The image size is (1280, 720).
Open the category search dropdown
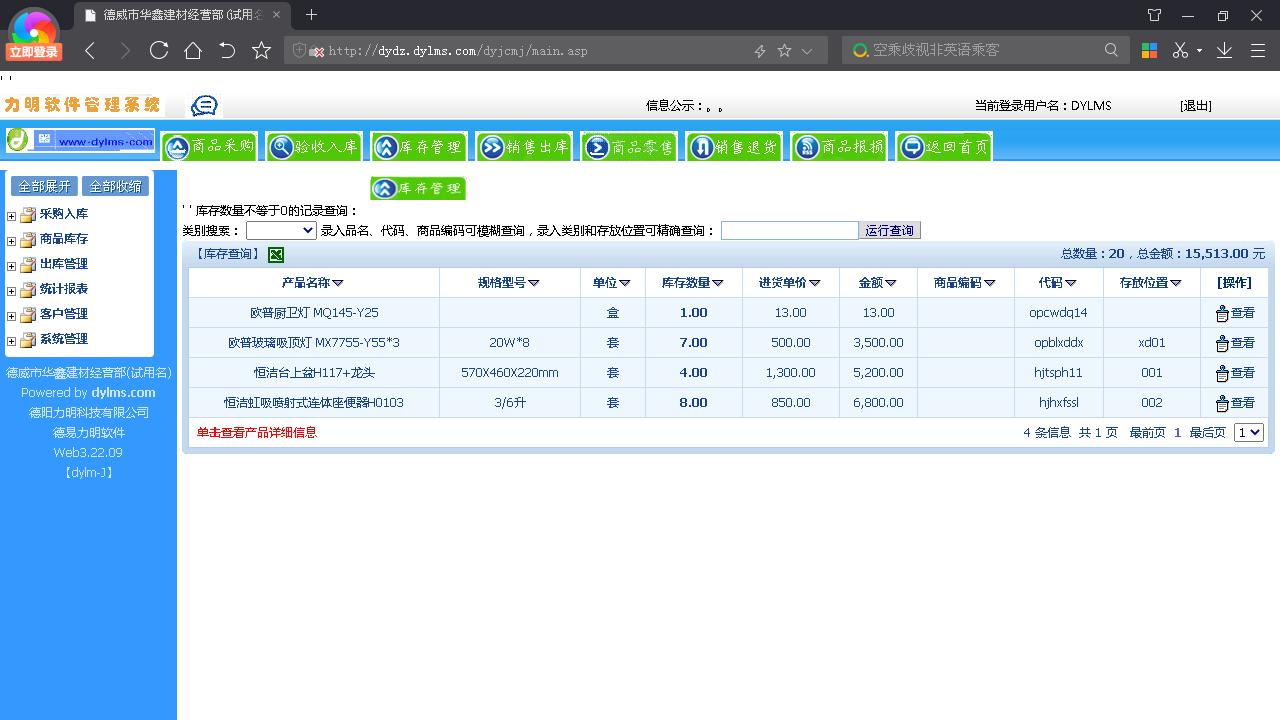pyautogui.click(x=280, y=230)
